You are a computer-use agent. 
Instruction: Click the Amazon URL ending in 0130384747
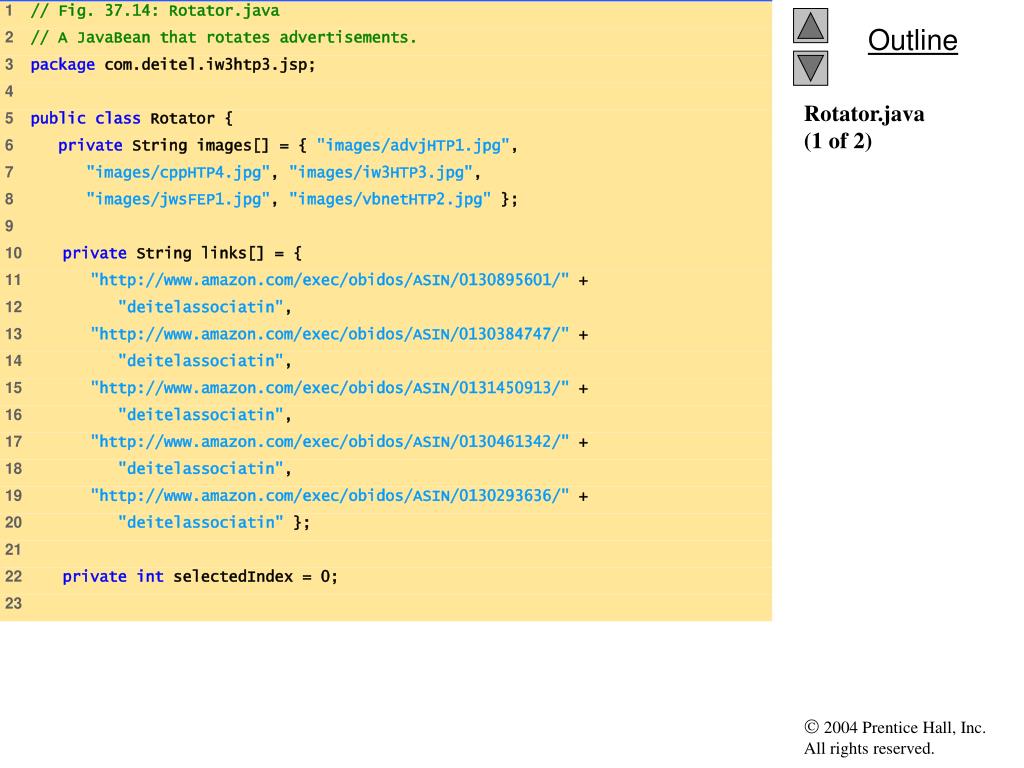pos(330,334)
